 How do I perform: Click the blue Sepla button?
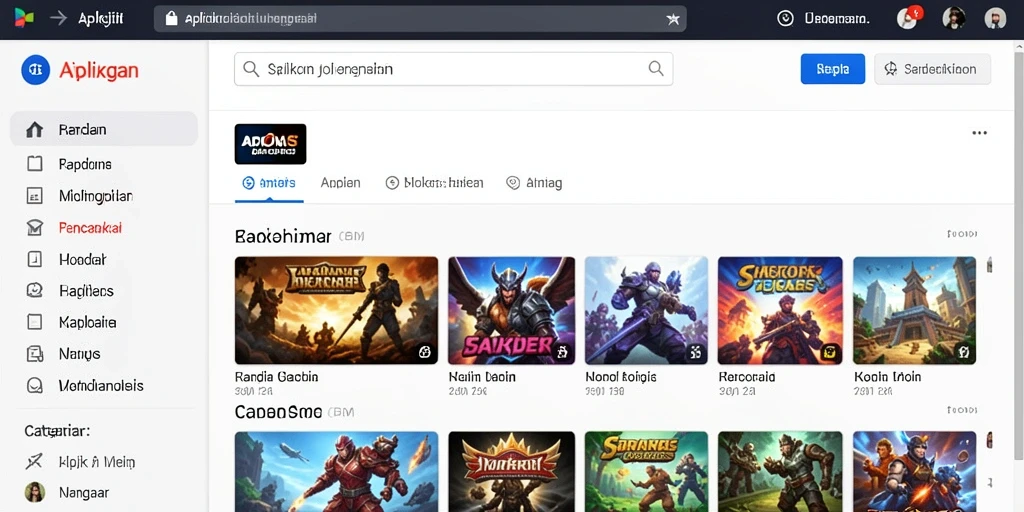click(x=833, y=69)
